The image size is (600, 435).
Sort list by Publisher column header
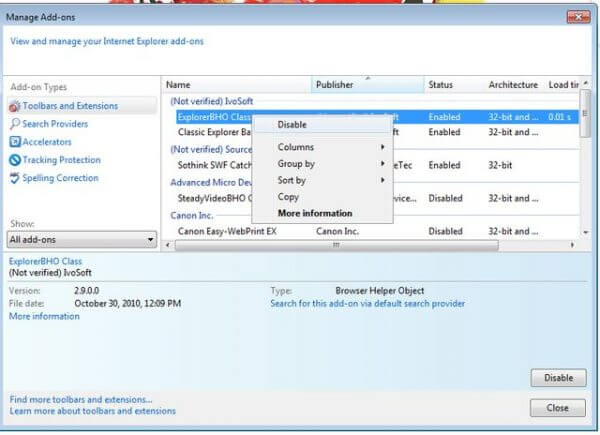368,85
